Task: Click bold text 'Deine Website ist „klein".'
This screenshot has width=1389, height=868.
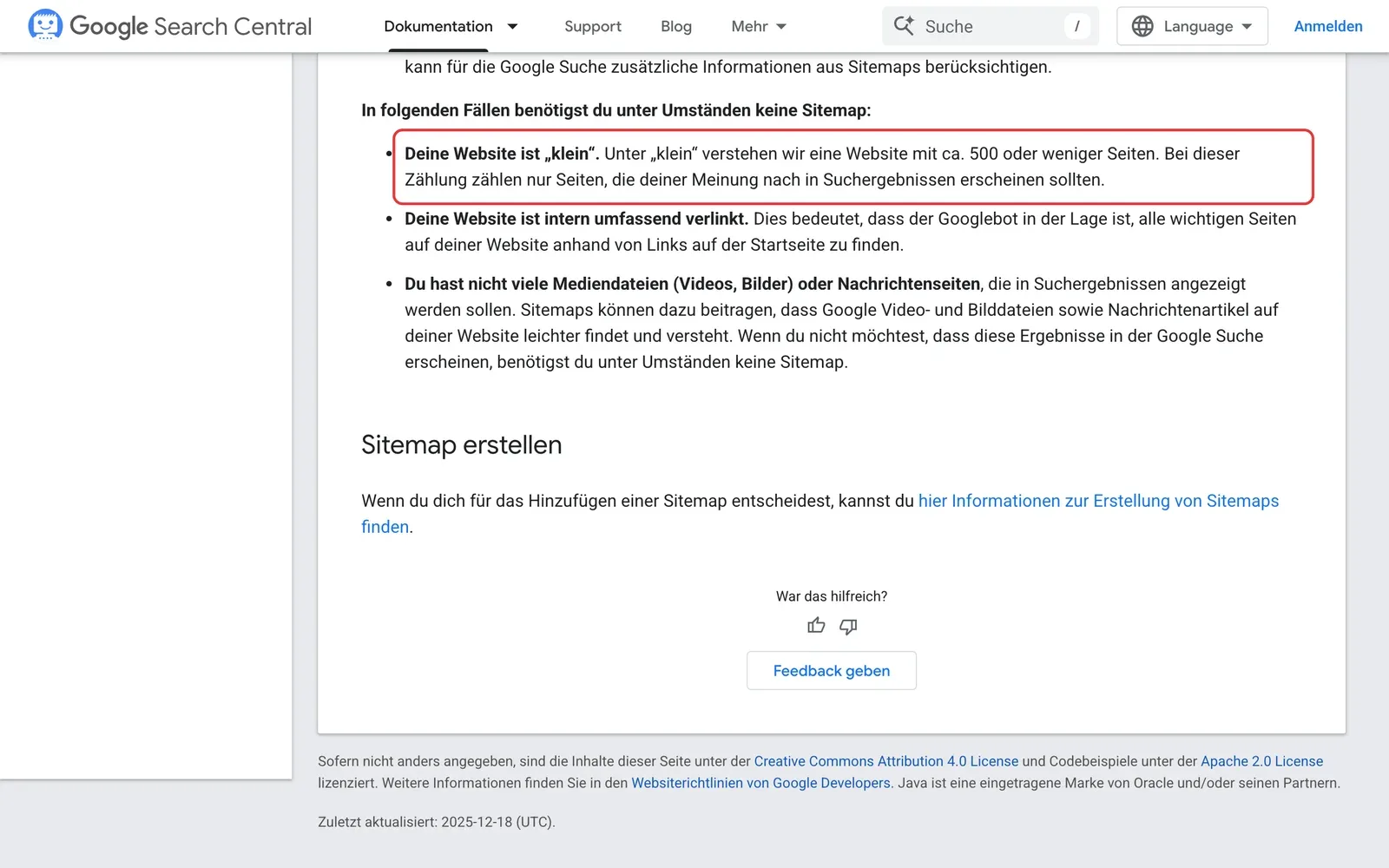Action: click(502, 154)
